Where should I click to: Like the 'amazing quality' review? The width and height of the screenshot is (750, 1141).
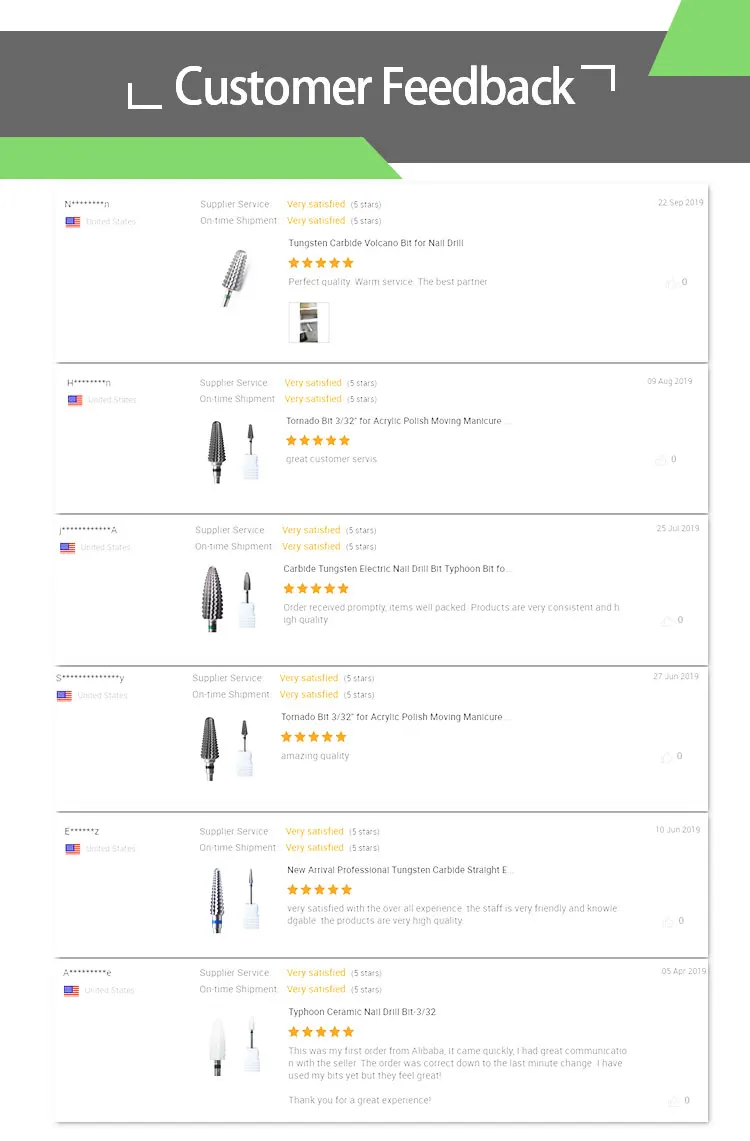(667, 757)
